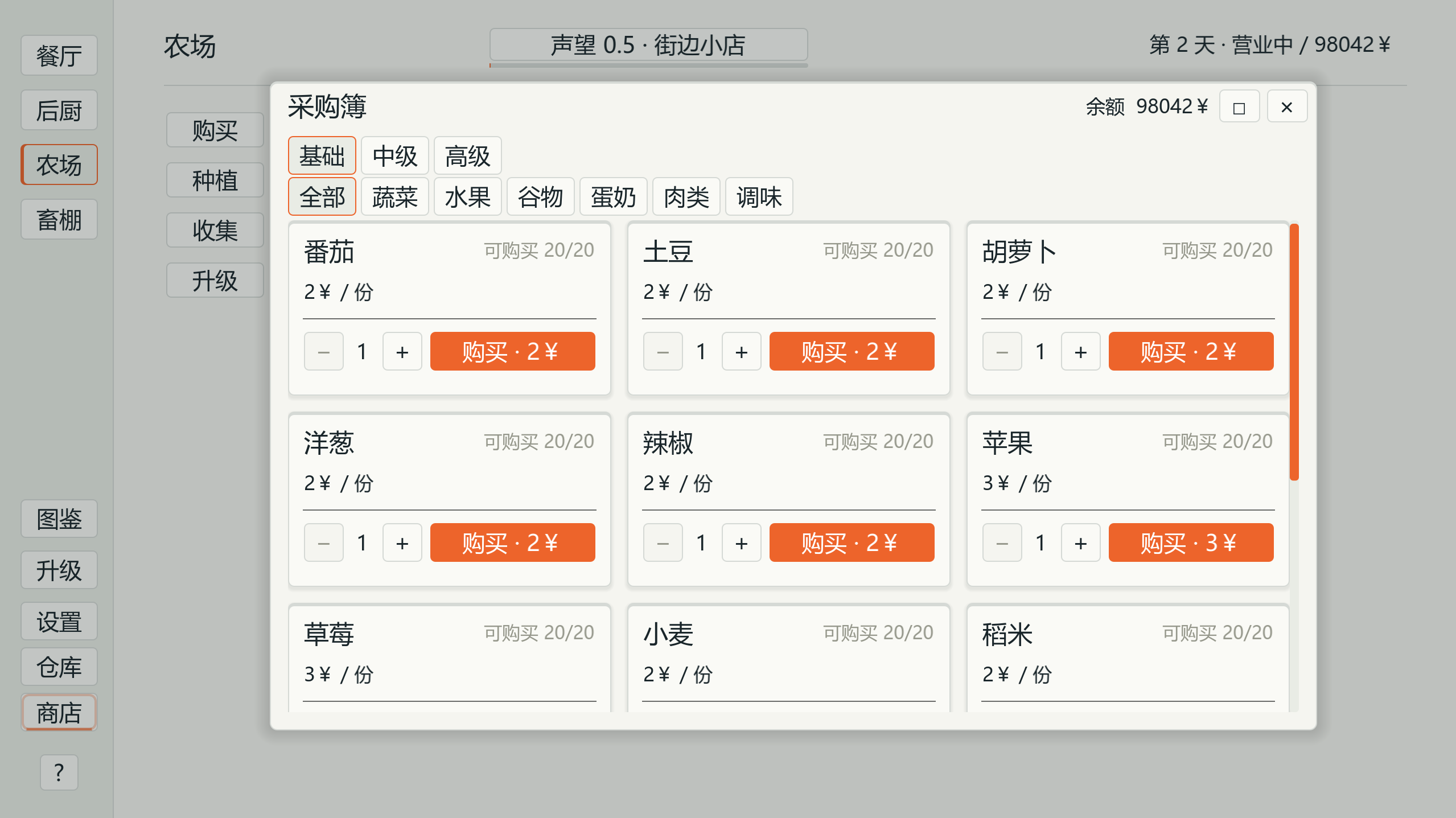Decrease 辣椒 quantity with minus button
Viewport: 1456px width, 818px height.
click(x=663, y=543)
